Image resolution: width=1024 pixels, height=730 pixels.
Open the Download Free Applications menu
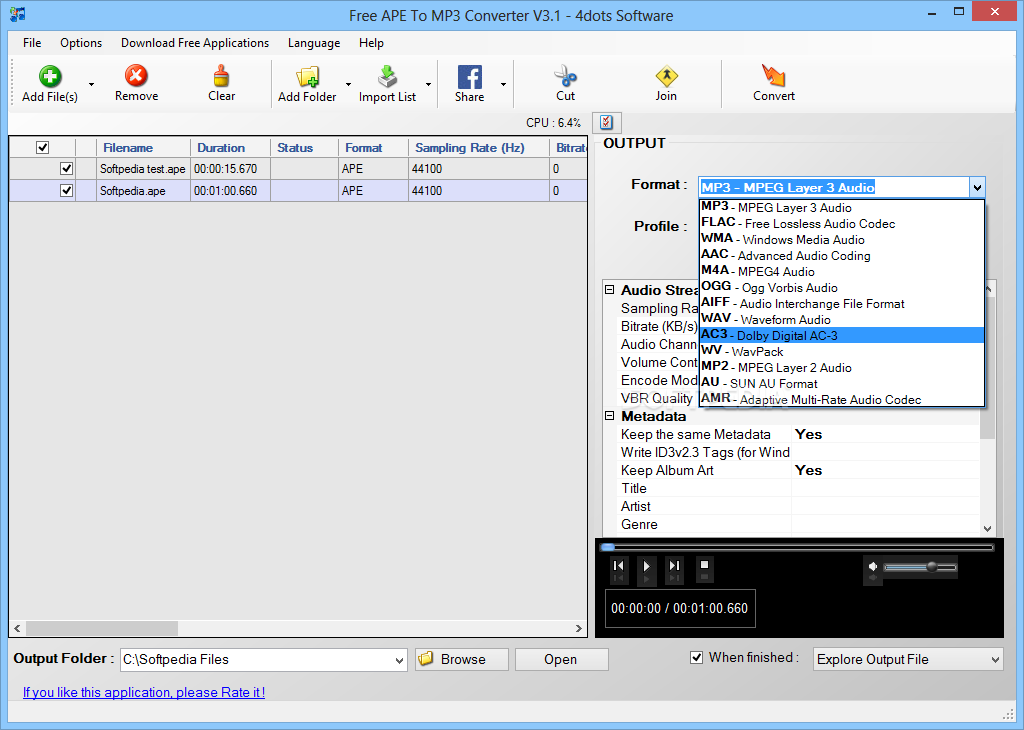pyautogui.click(x=195, y=43)
